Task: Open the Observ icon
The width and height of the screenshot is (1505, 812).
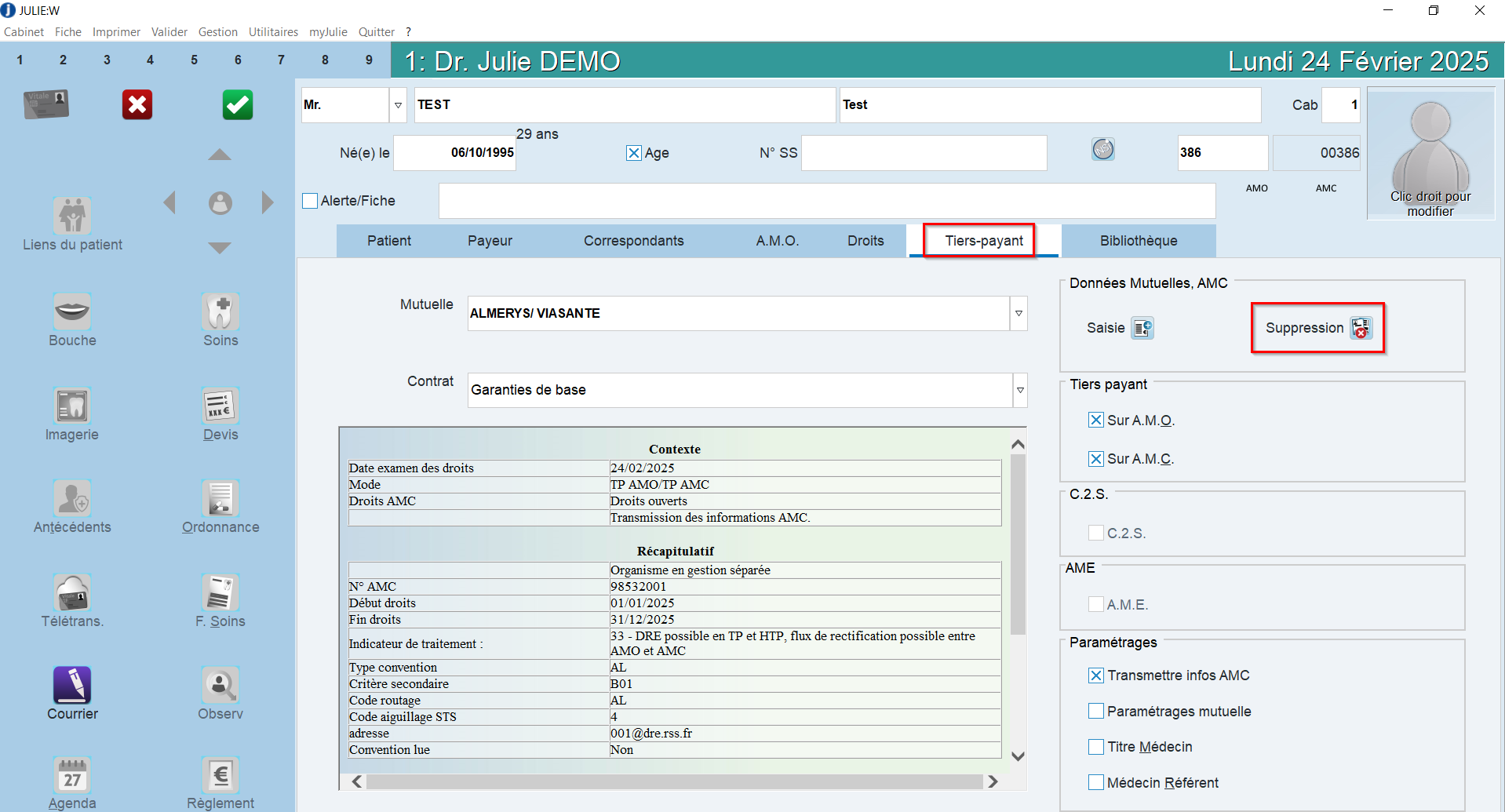Action: point(220,685)
